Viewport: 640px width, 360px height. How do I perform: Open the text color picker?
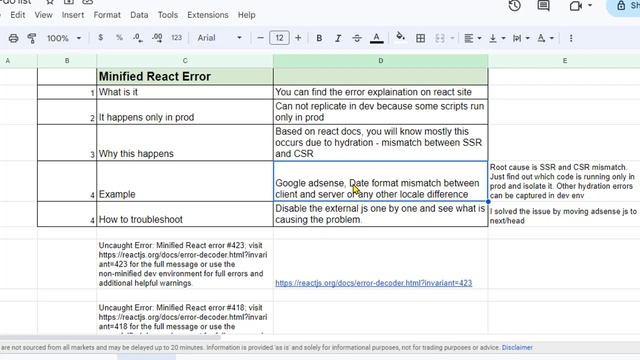pyautogui.click(x=376, y=38)
